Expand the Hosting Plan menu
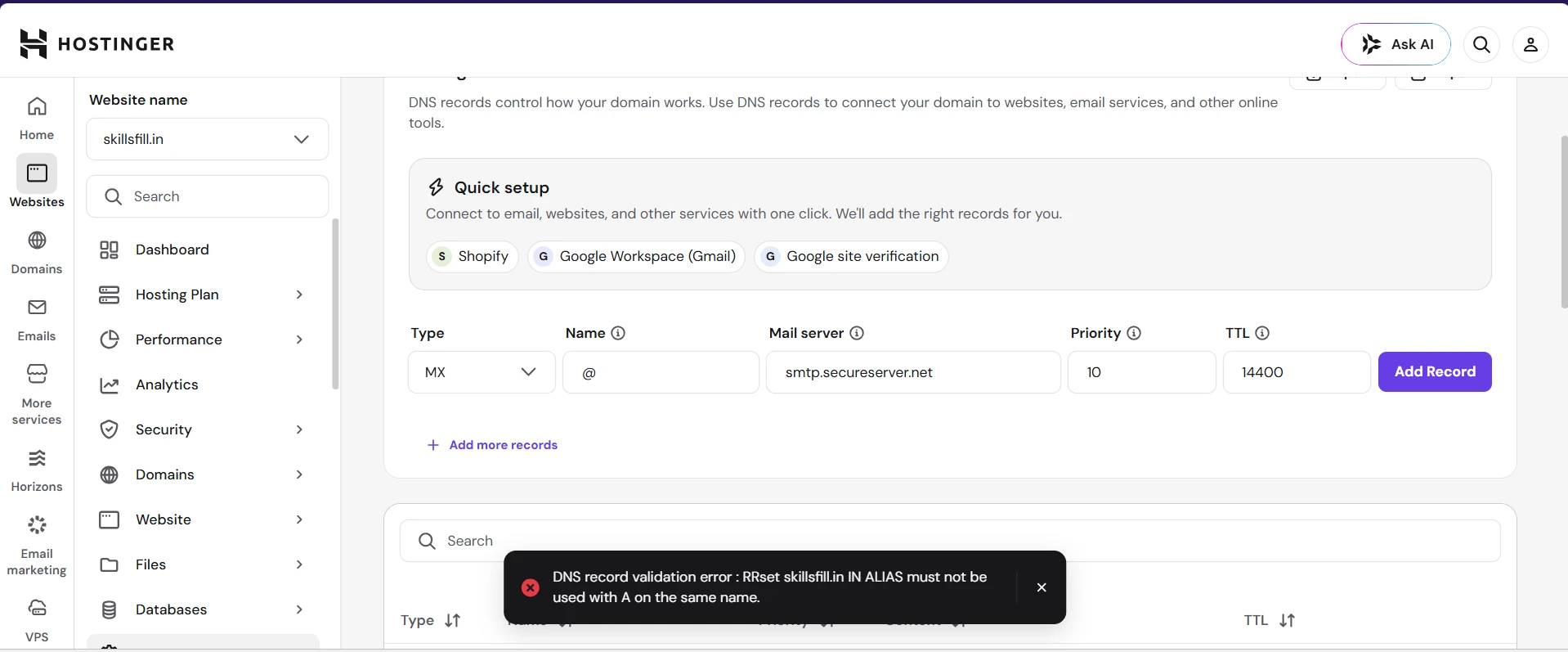Image resolution: width=1568 pixels, height=652 pixels. (202, 295)
